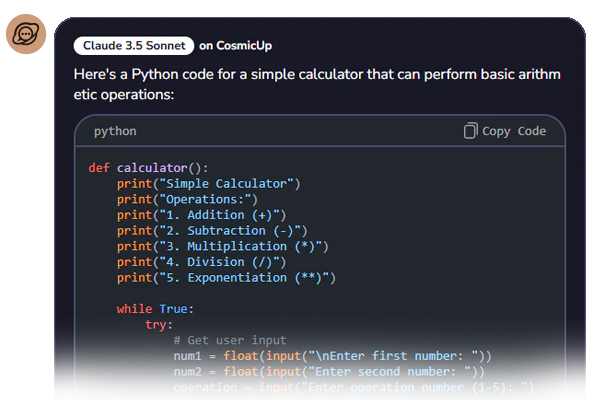600x400 pixels.
Task: Click the CosmicUp chat avatar icon
Action: click(24, 35)
